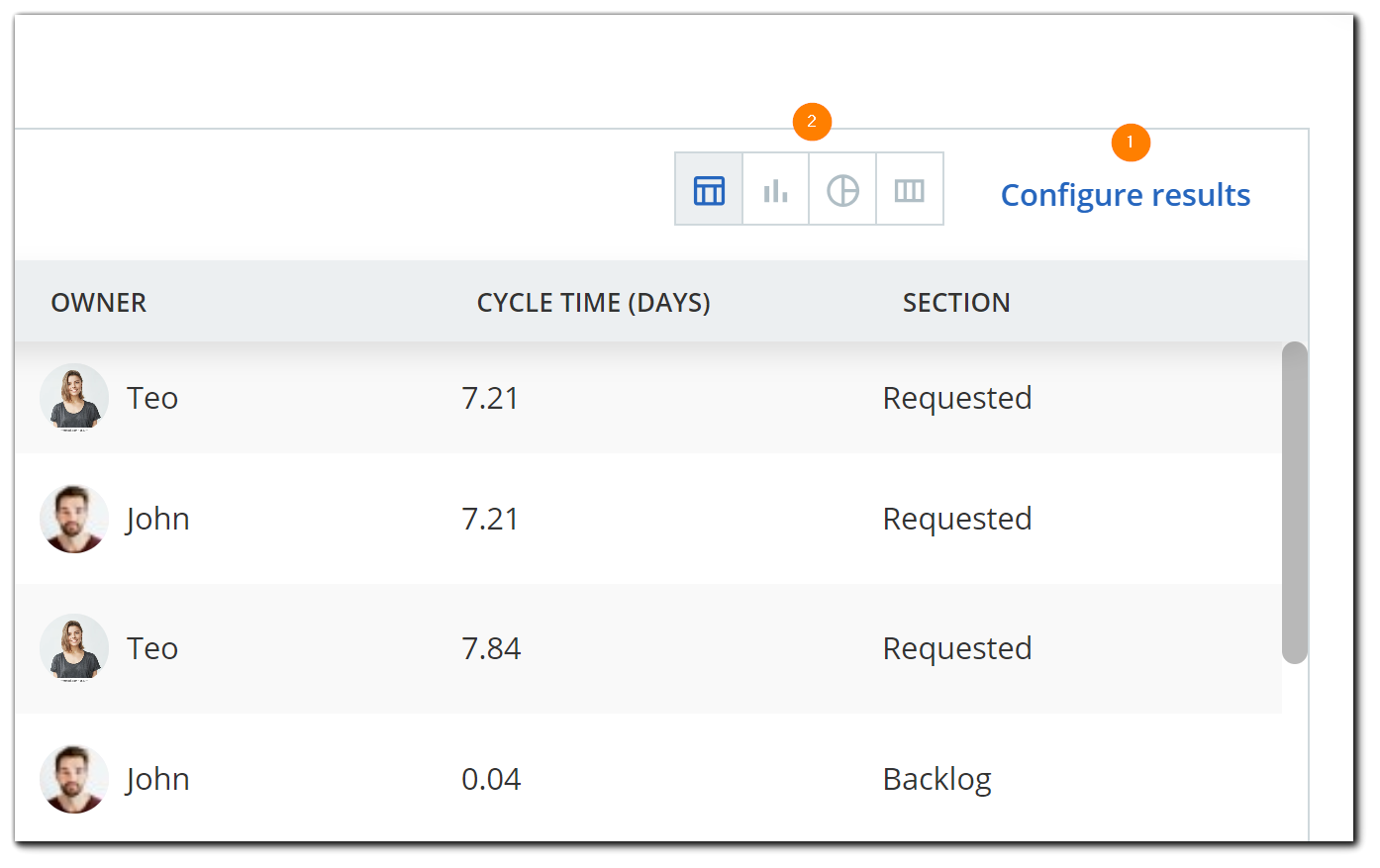
Task: Switch to the pie chart view
Action: pyautogui.click(x=842, y=189)
